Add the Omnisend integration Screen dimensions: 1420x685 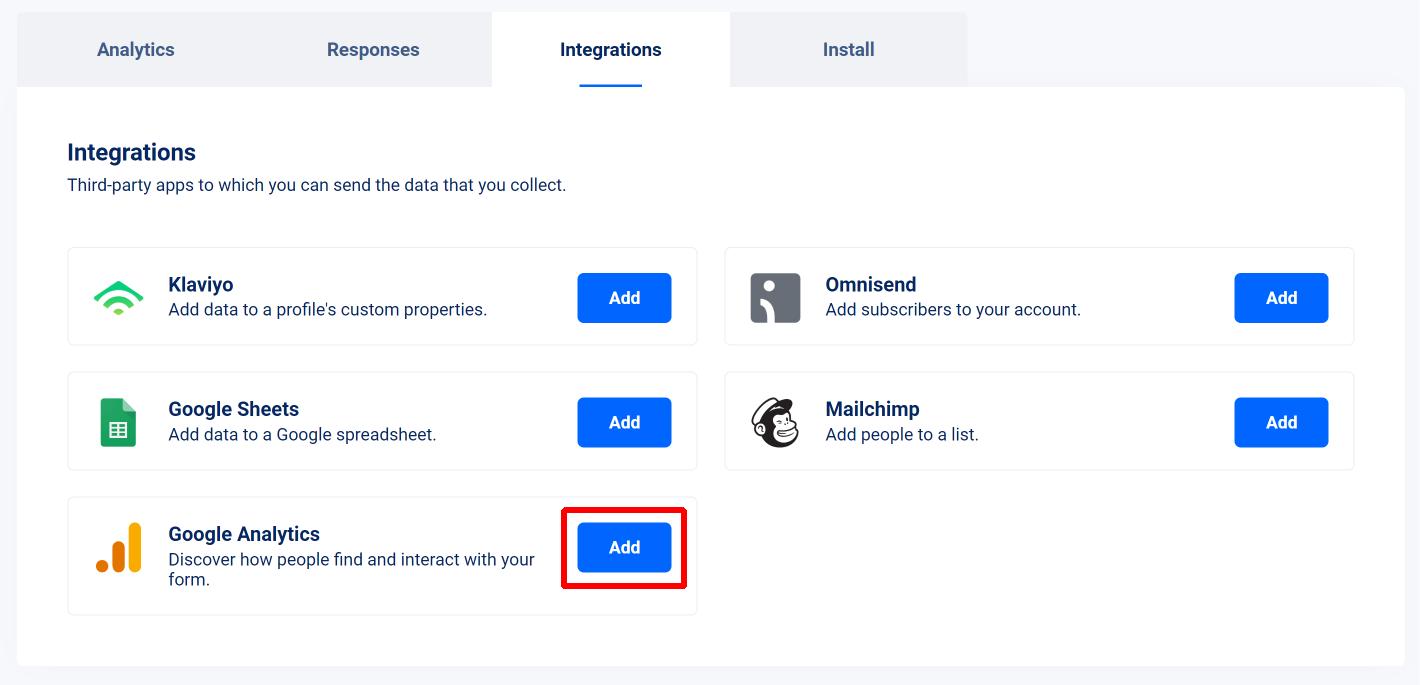pos(1281,298)
